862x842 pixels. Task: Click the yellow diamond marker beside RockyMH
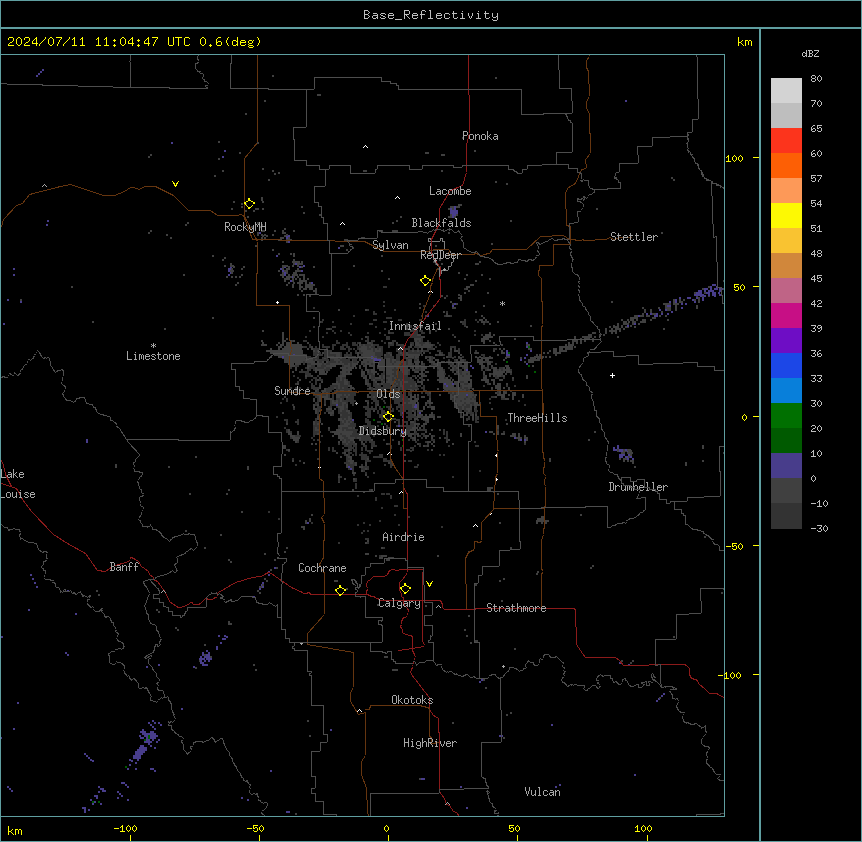coord(249,204)
